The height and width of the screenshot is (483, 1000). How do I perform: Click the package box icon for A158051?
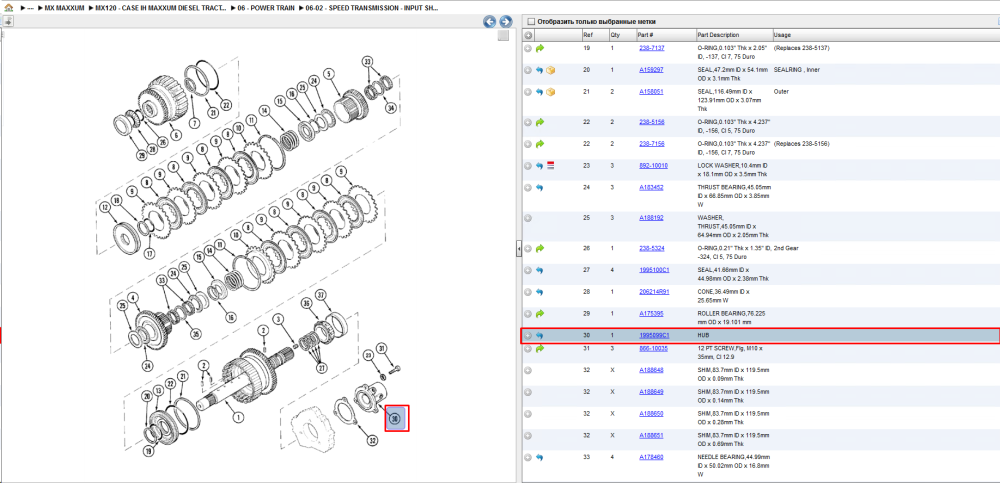pos(550,92)
